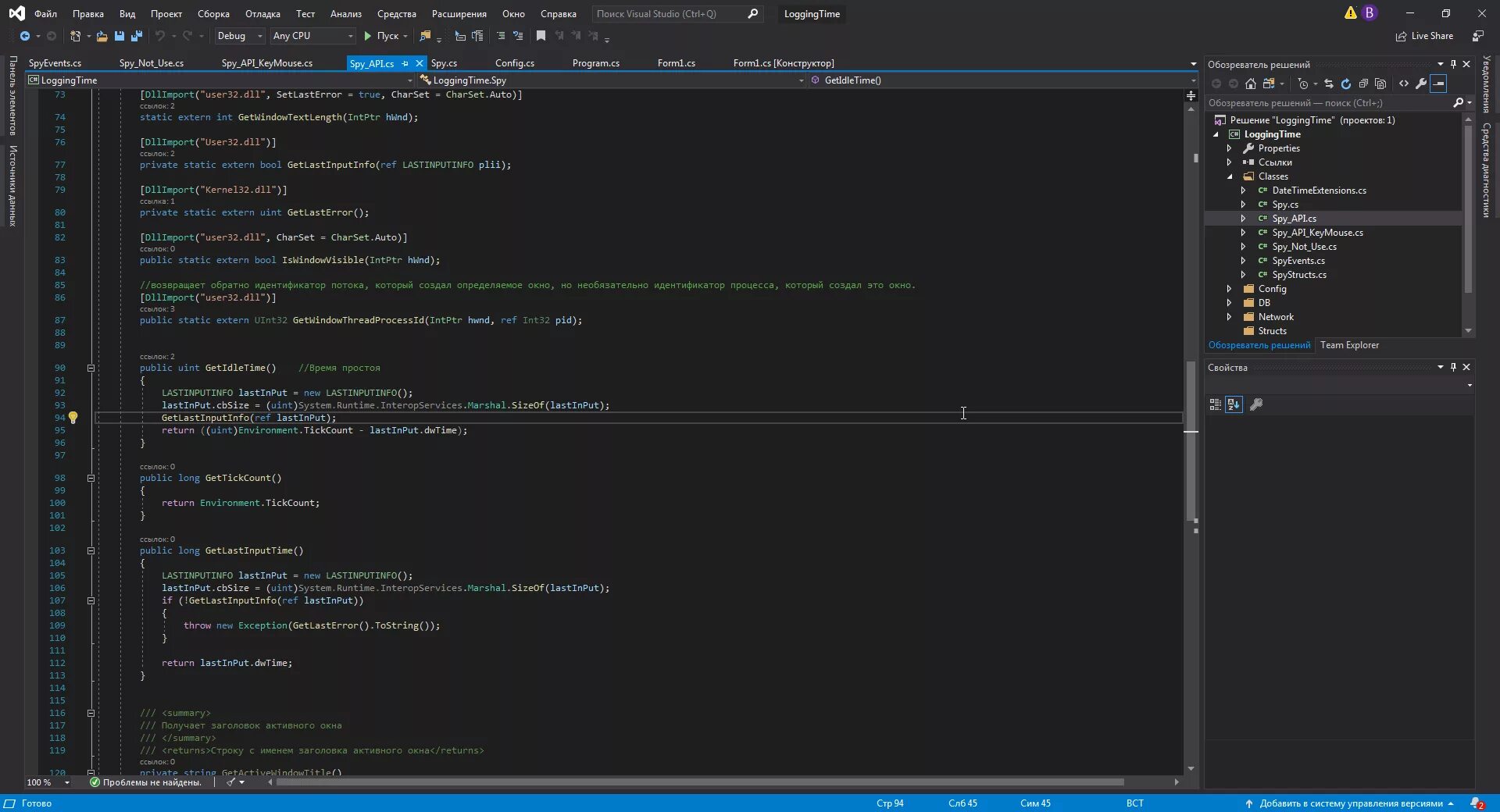
Task: Click the Home icon in Solution Explorer
Action: 1251,84
